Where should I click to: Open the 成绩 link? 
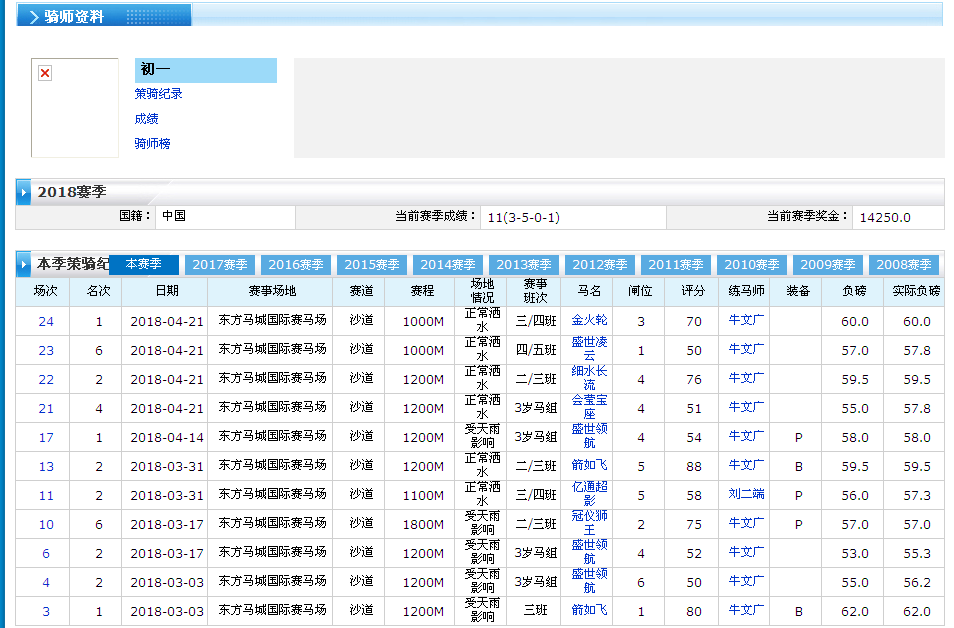(146, 119)
